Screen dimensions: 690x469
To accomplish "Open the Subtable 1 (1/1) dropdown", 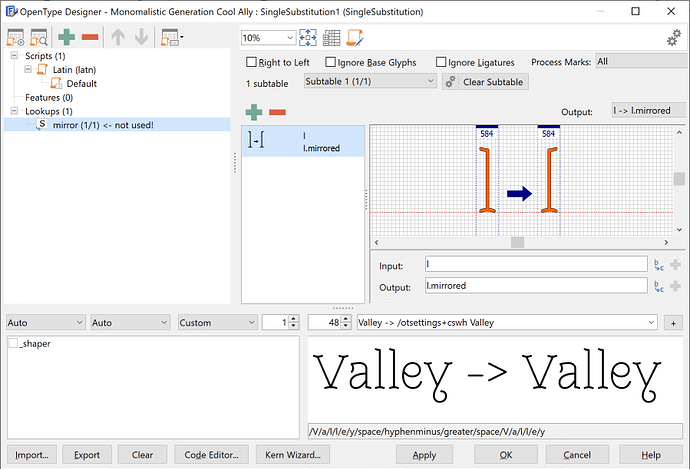I will (x=370, y=81).
